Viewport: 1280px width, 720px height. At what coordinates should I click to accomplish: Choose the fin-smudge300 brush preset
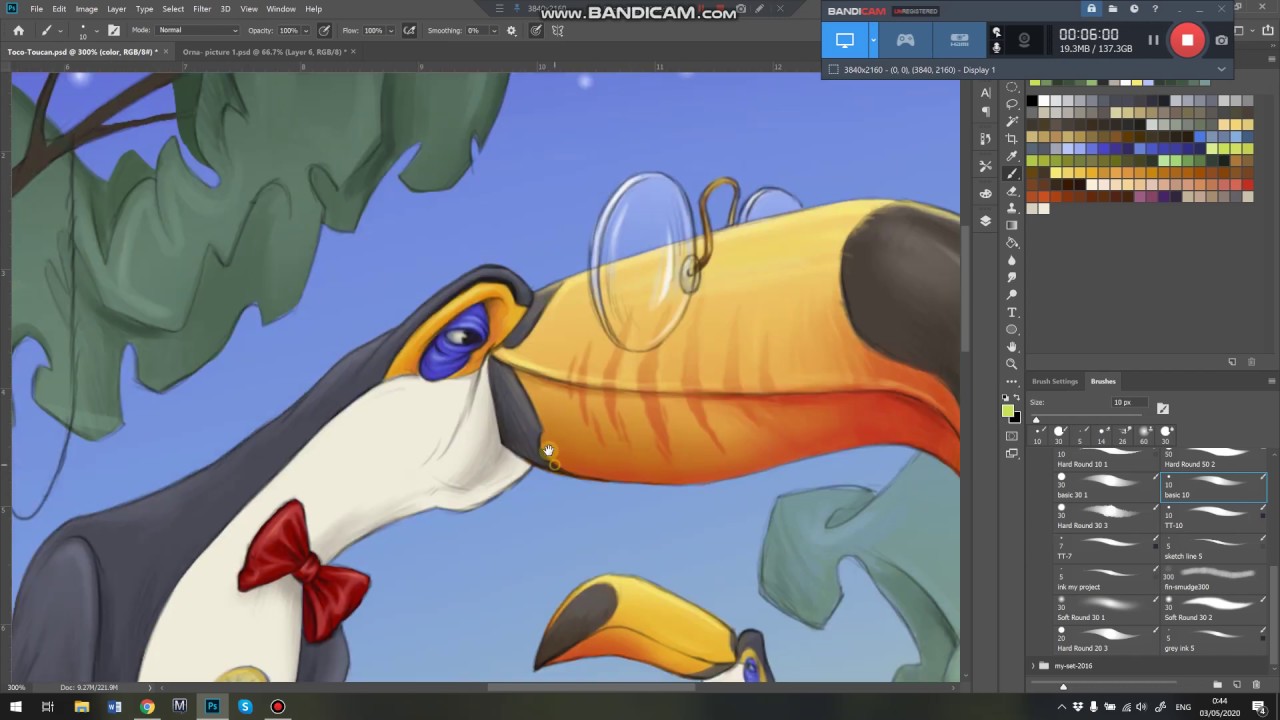point(1212,577)
